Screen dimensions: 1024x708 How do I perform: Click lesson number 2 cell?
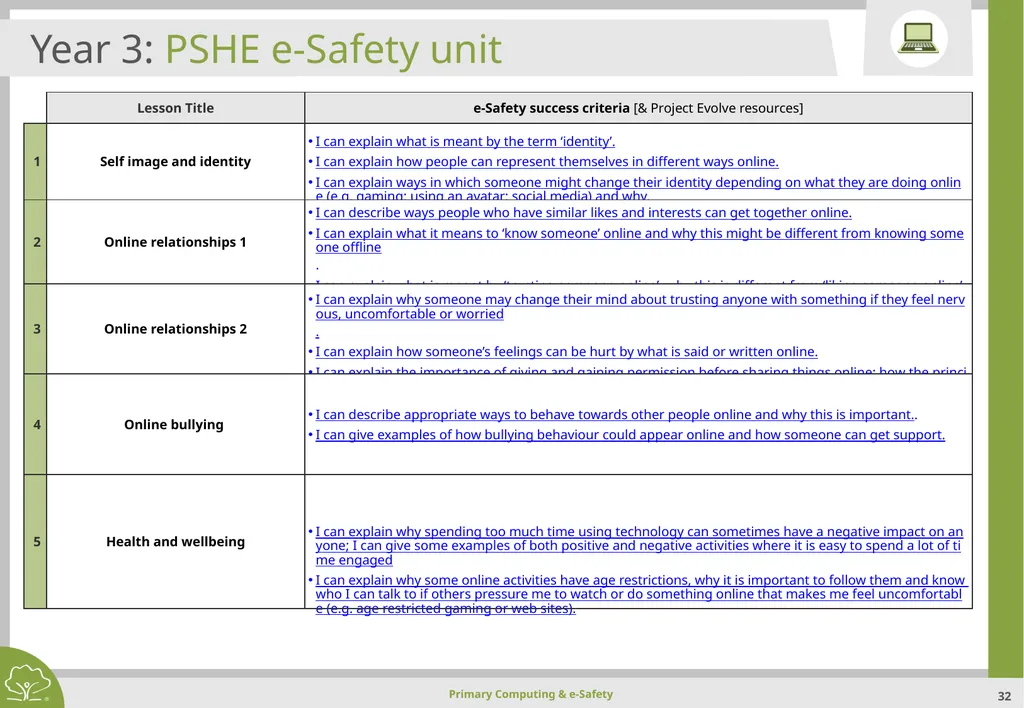36,242
